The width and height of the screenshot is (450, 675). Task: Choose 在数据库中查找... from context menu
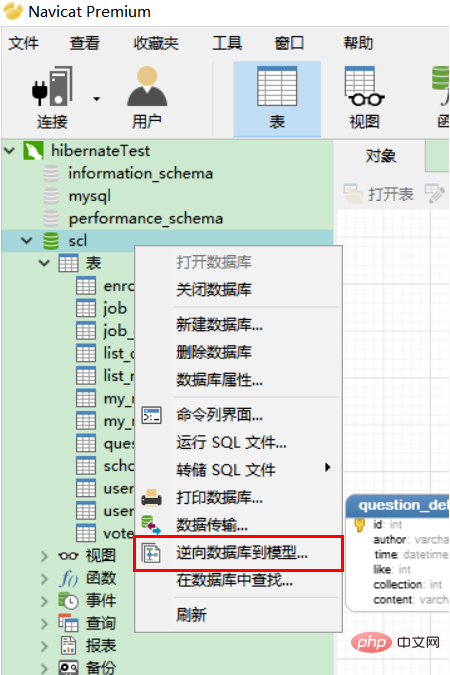[239, 581]
